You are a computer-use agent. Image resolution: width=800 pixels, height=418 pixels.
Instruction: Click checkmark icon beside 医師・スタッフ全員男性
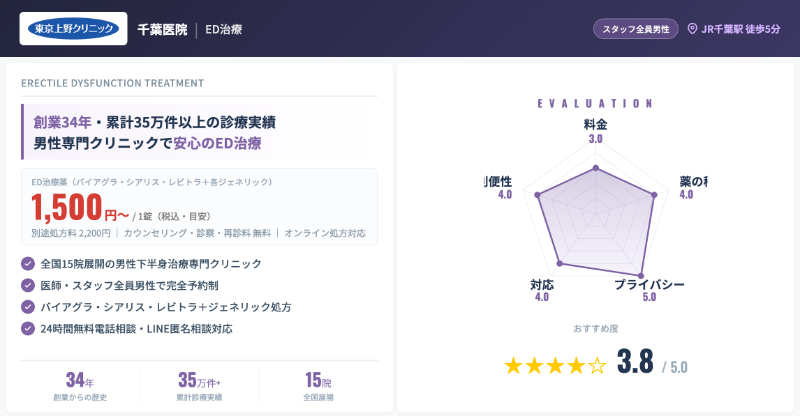[x=27, y=285]
